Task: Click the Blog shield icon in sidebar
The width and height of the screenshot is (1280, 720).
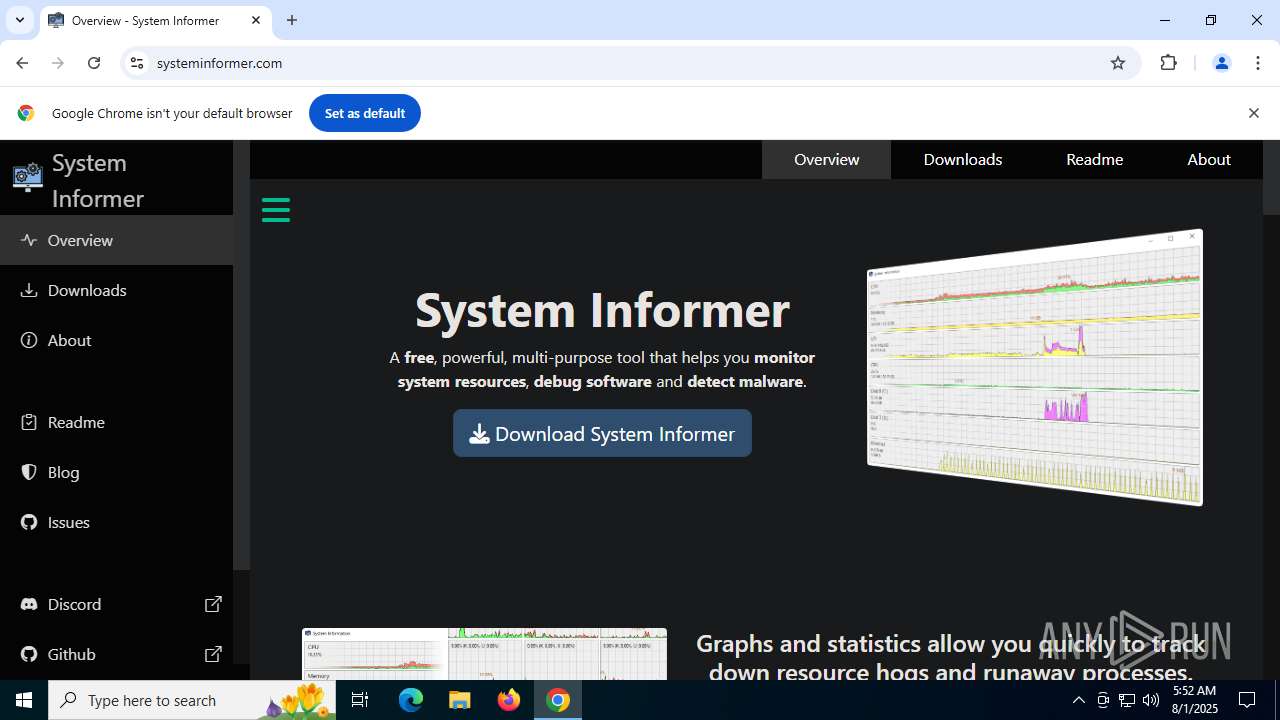Action: coord(29,472)
